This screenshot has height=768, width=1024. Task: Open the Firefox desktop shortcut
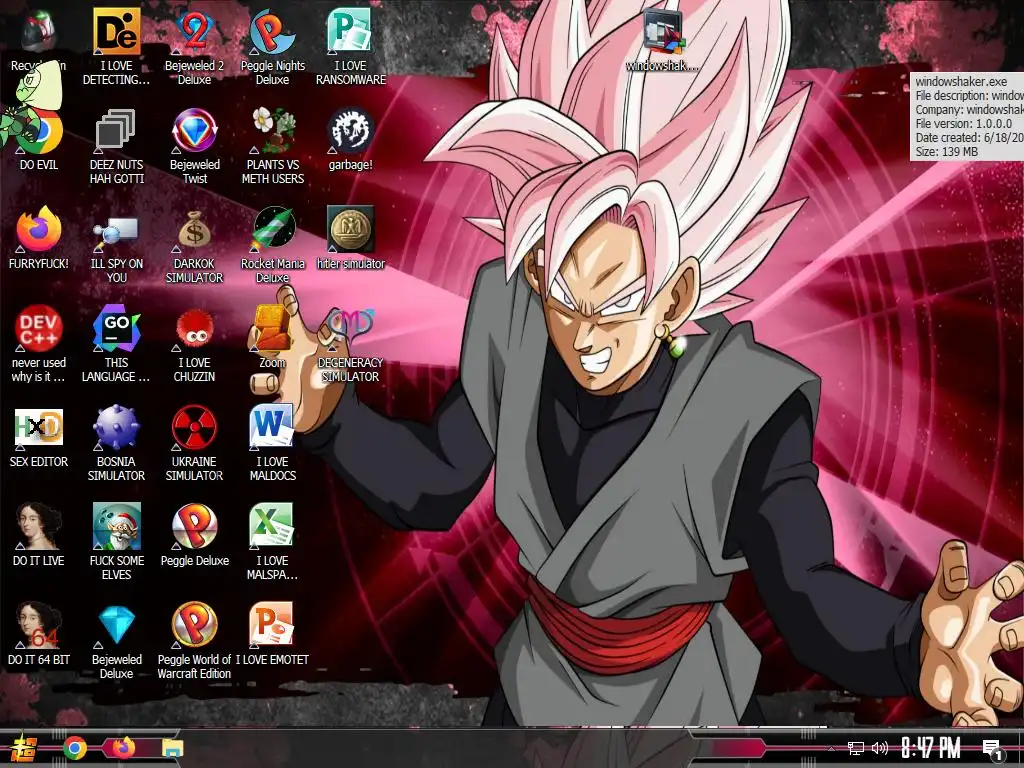tap(38, 230)
